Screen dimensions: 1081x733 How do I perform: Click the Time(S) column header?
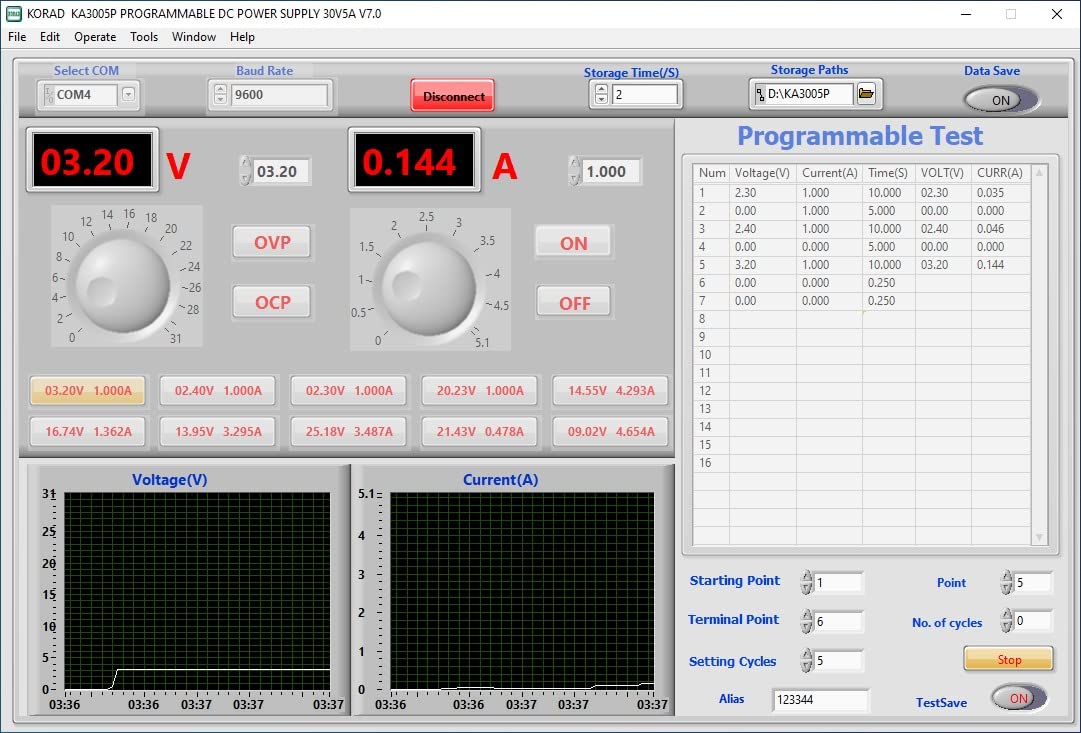pos(889,173)
